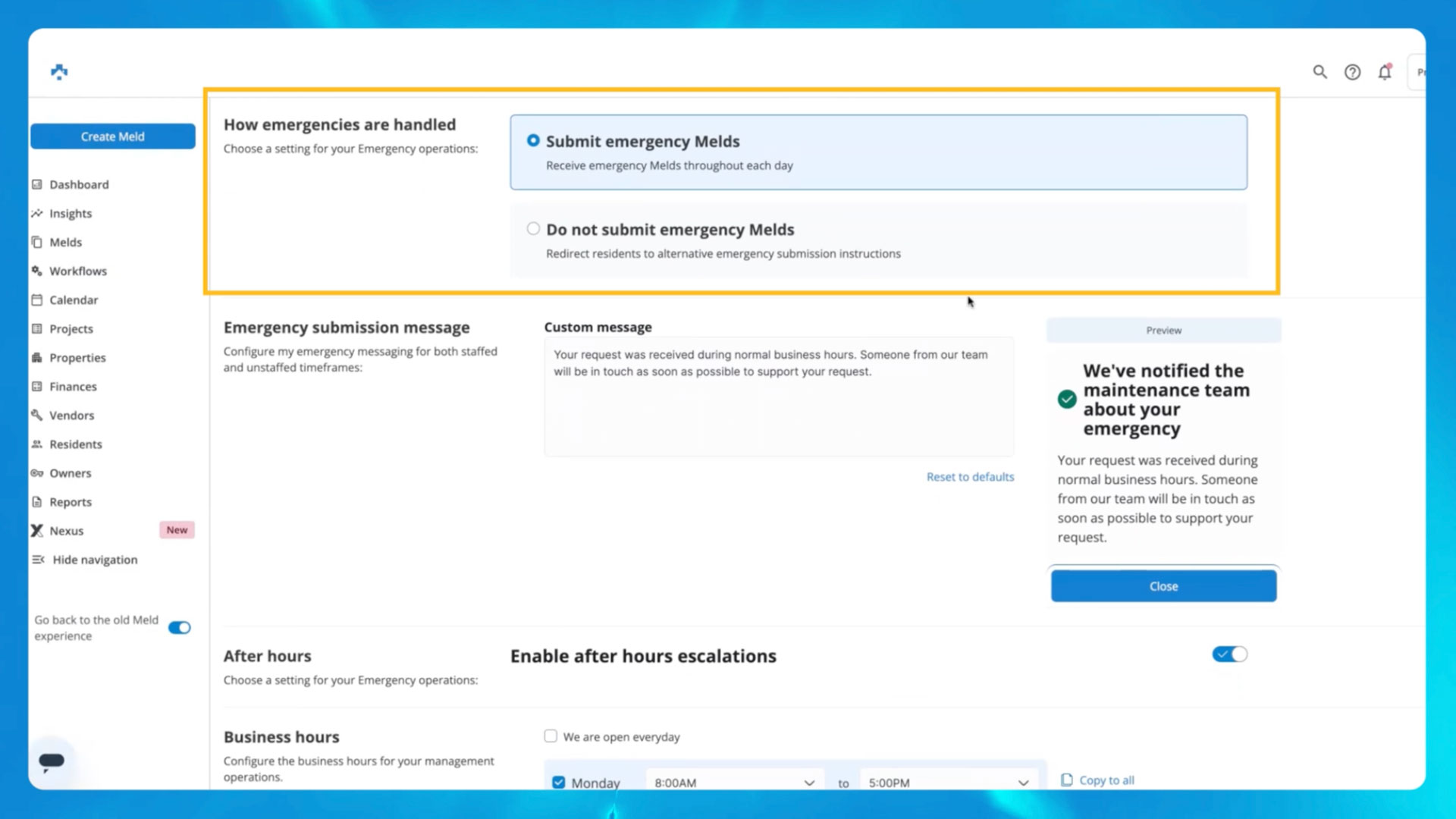Click the Nexus X icon
Screen dimensions: 1456x819
pyautogui.click(x=36, y=530)
